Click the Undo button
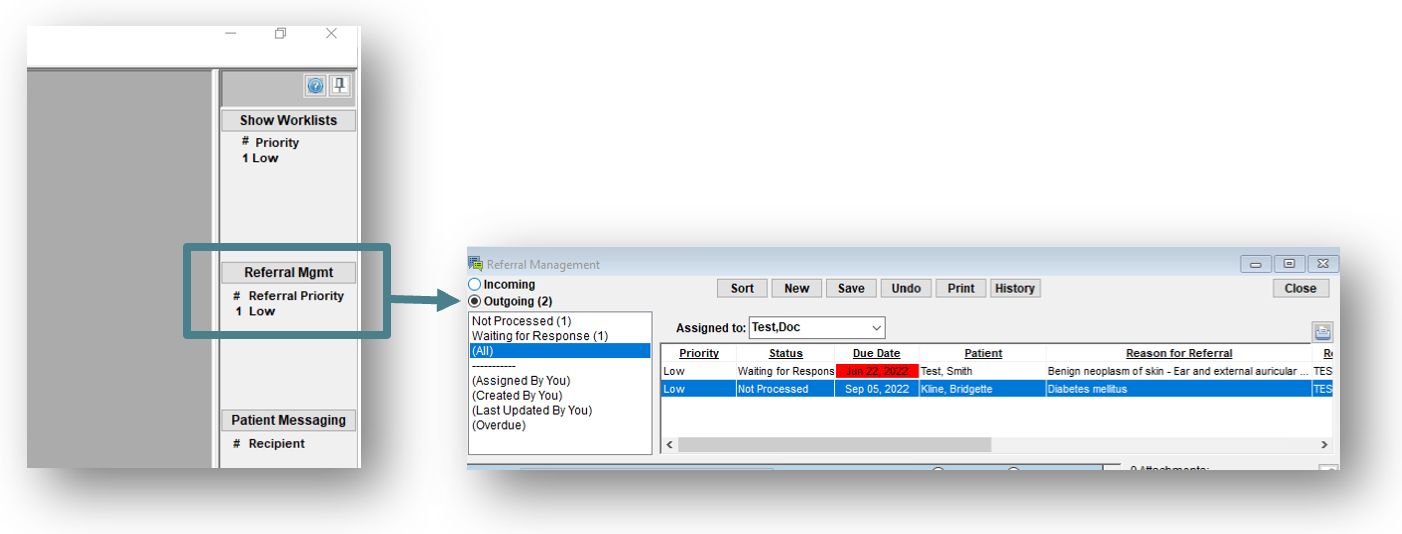Image resolution: width=1402 pixels, height=534 pixels. point(906,288)
